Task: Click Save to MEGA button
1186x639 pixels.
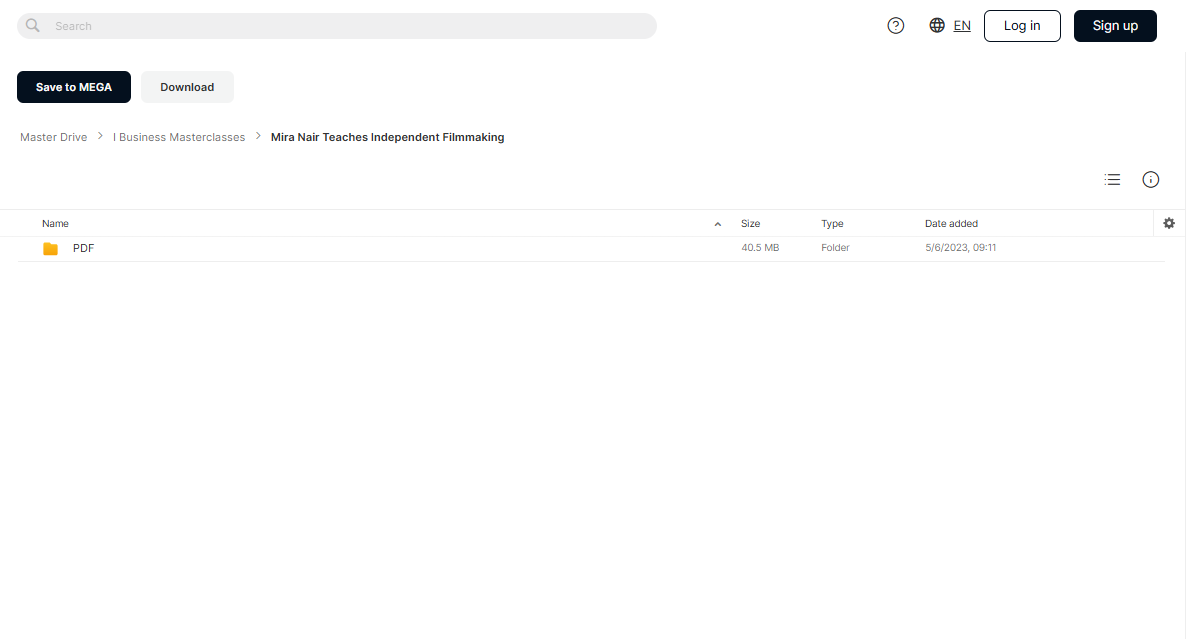Action: (x=73, y=87)
